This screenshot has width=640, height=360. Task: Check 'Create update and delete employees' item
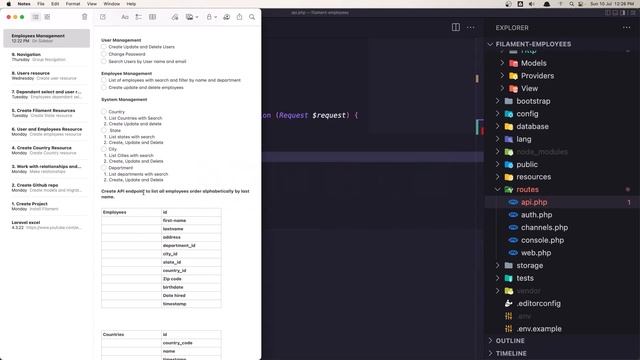(104, 87)
